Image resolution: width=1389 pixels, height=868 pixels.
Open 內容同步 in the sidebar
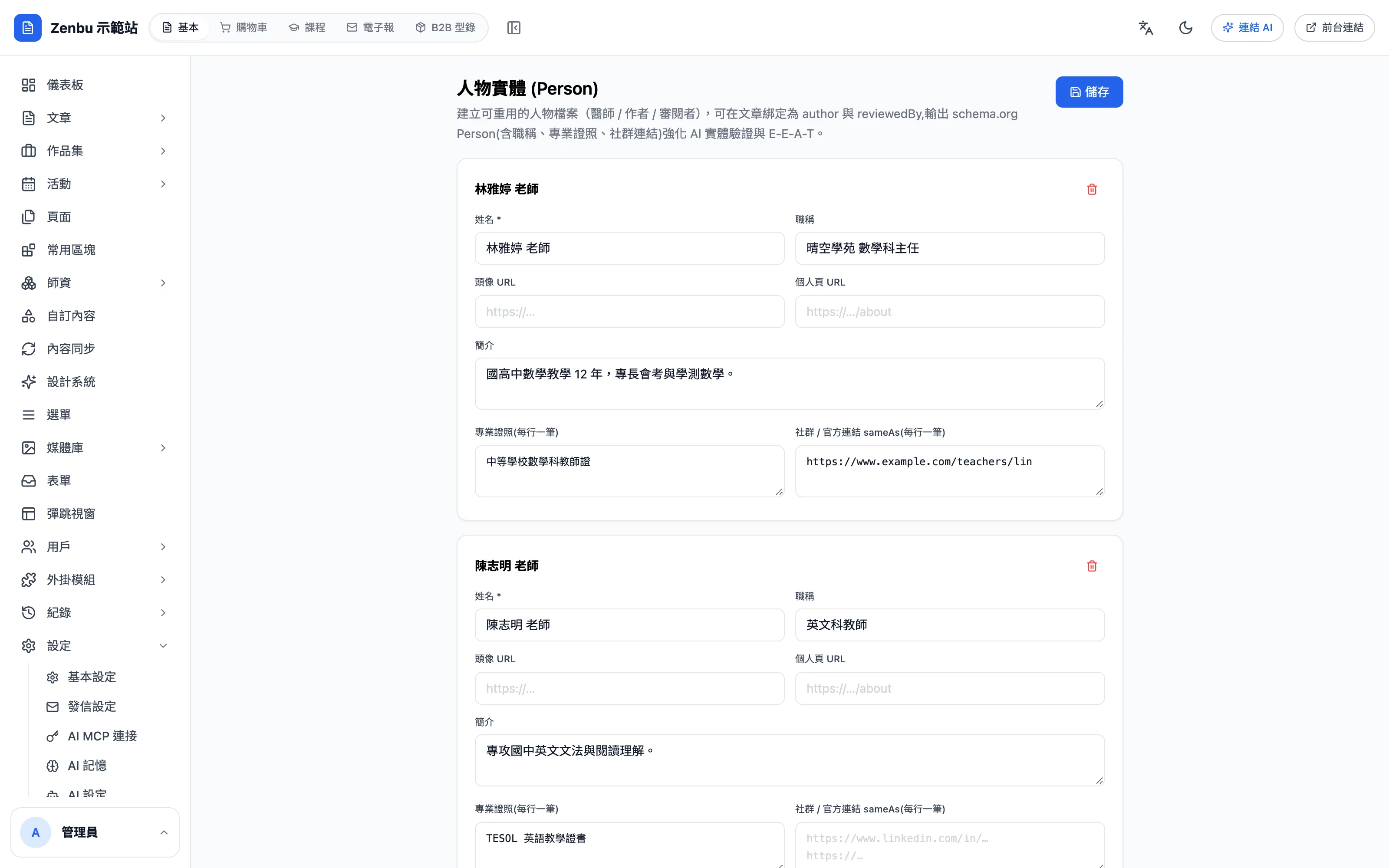(95, 349)
